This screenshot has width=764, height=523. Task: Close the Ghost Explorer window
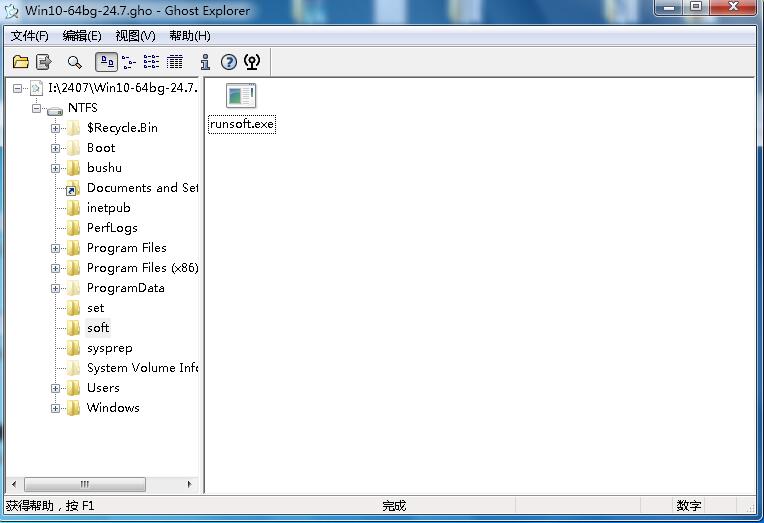733,7
